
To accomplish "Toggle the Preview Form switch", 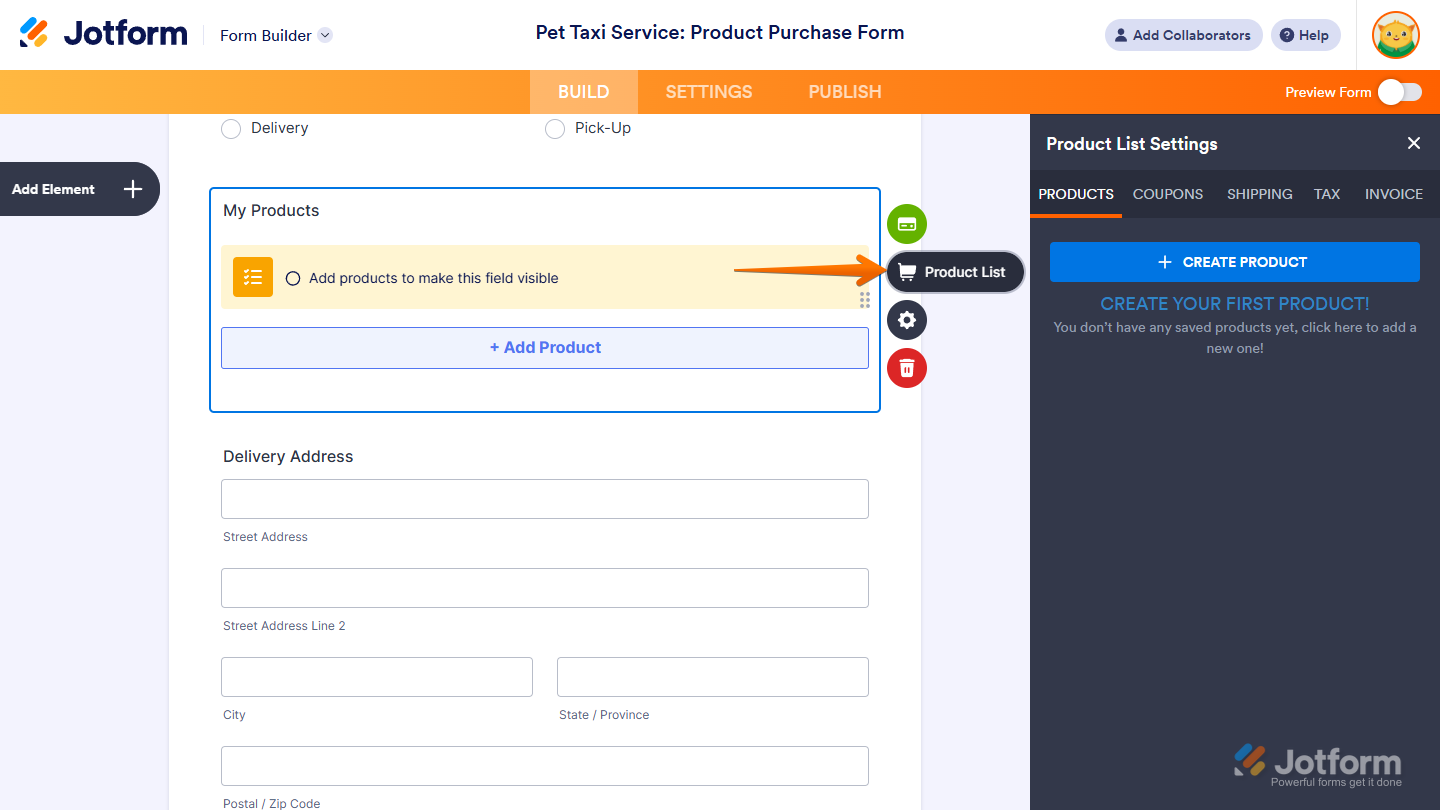I will [1399, 92].
